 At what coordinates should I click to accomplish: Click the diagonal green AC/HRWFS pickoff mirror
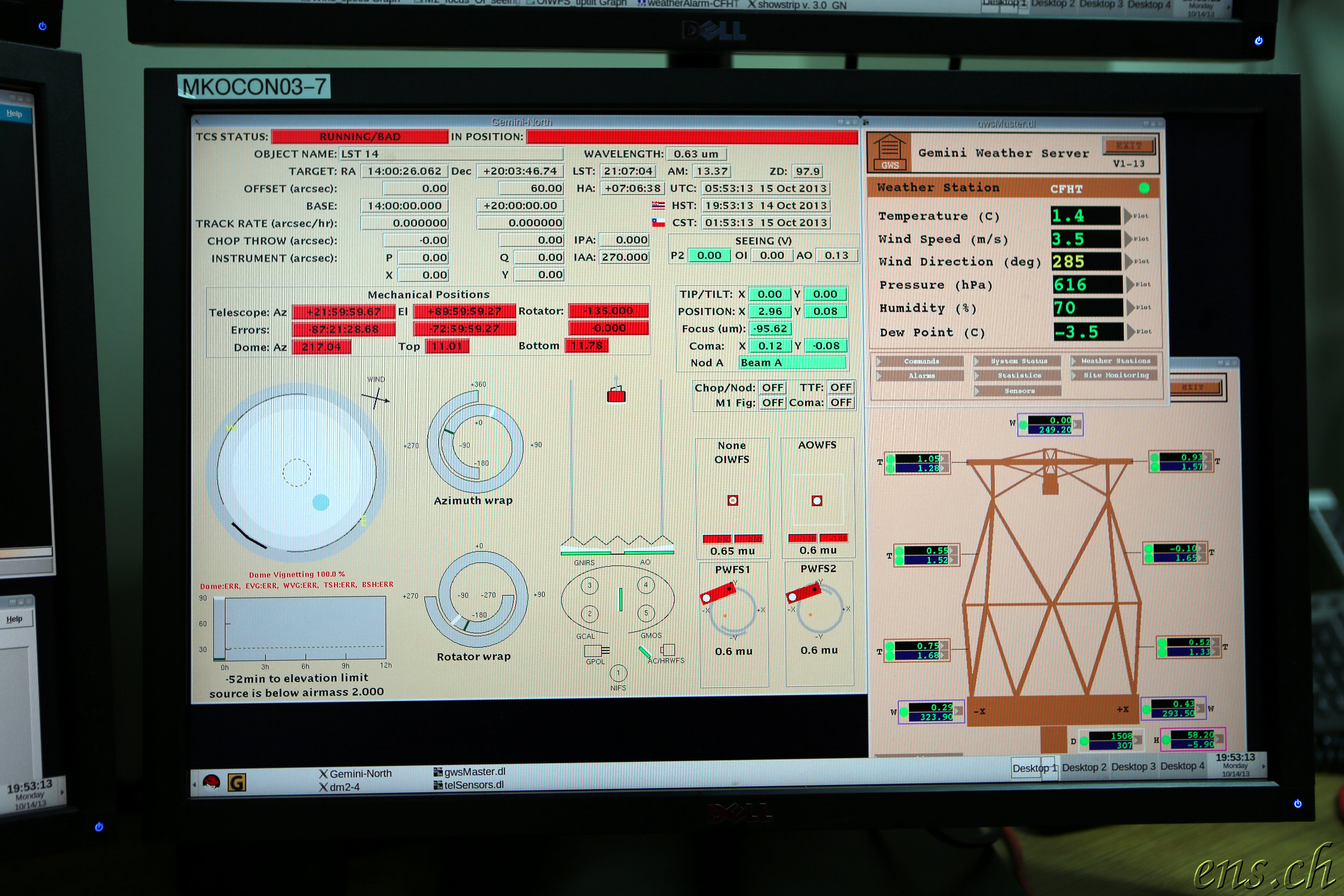(x=644, y=652)
